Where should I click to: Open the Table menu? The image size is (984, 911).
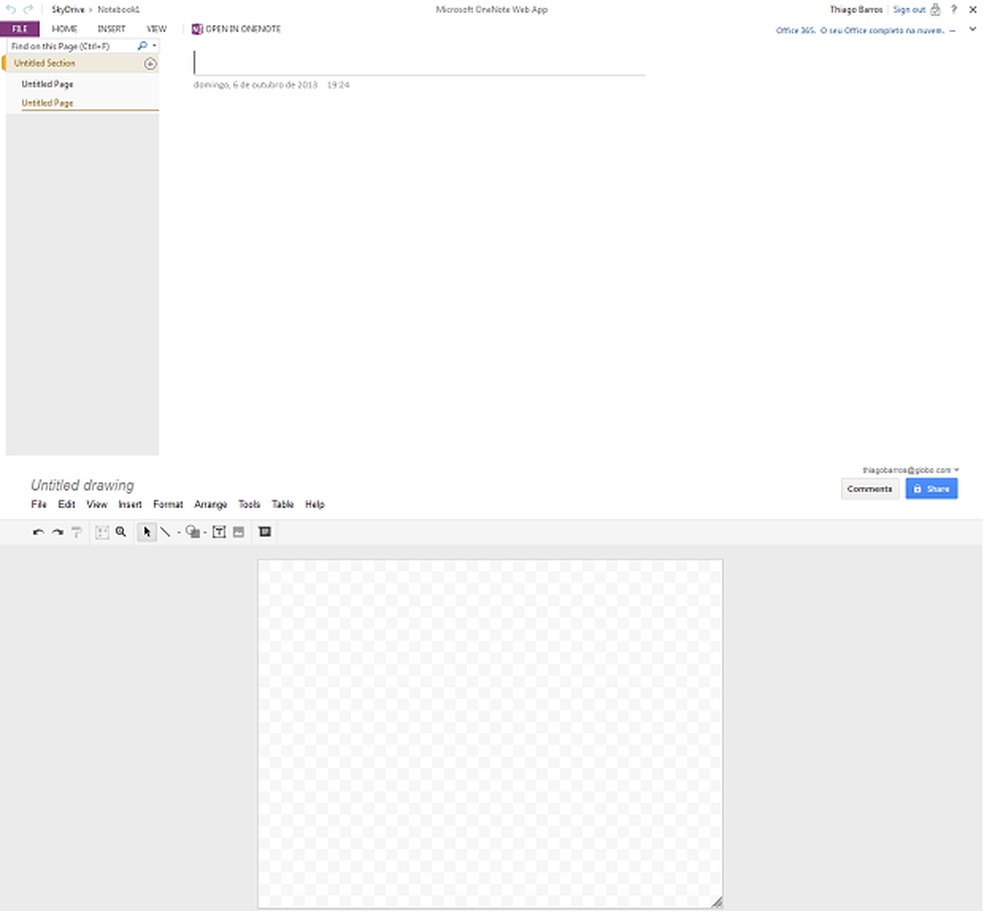282,504
